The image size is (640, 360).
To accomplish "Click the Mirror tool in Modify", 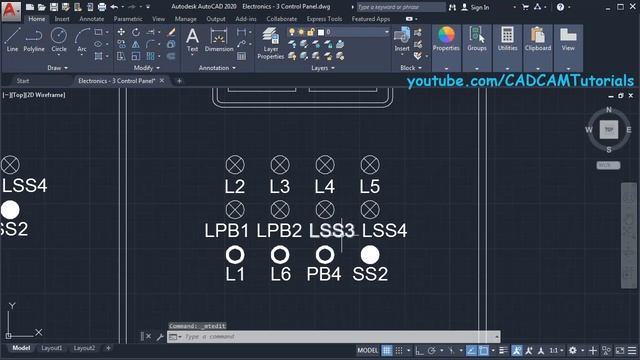I will tap(136, 44).
